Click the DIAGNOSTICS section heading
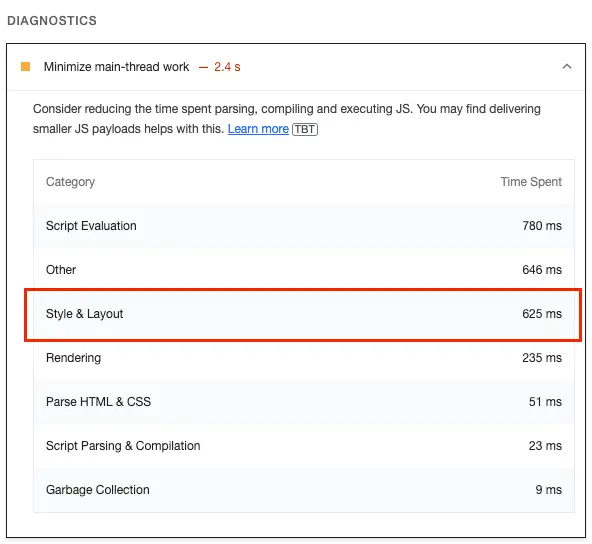The image size is (592, 544). click(52, 21)
